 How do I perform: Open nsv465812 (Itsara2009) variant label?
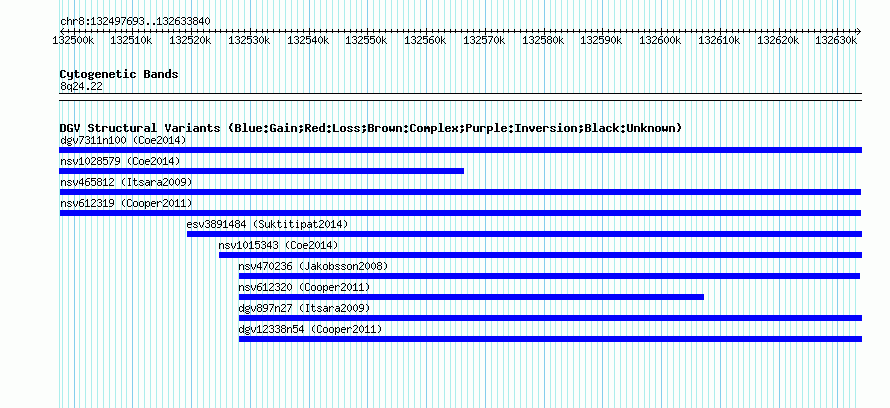126,182
